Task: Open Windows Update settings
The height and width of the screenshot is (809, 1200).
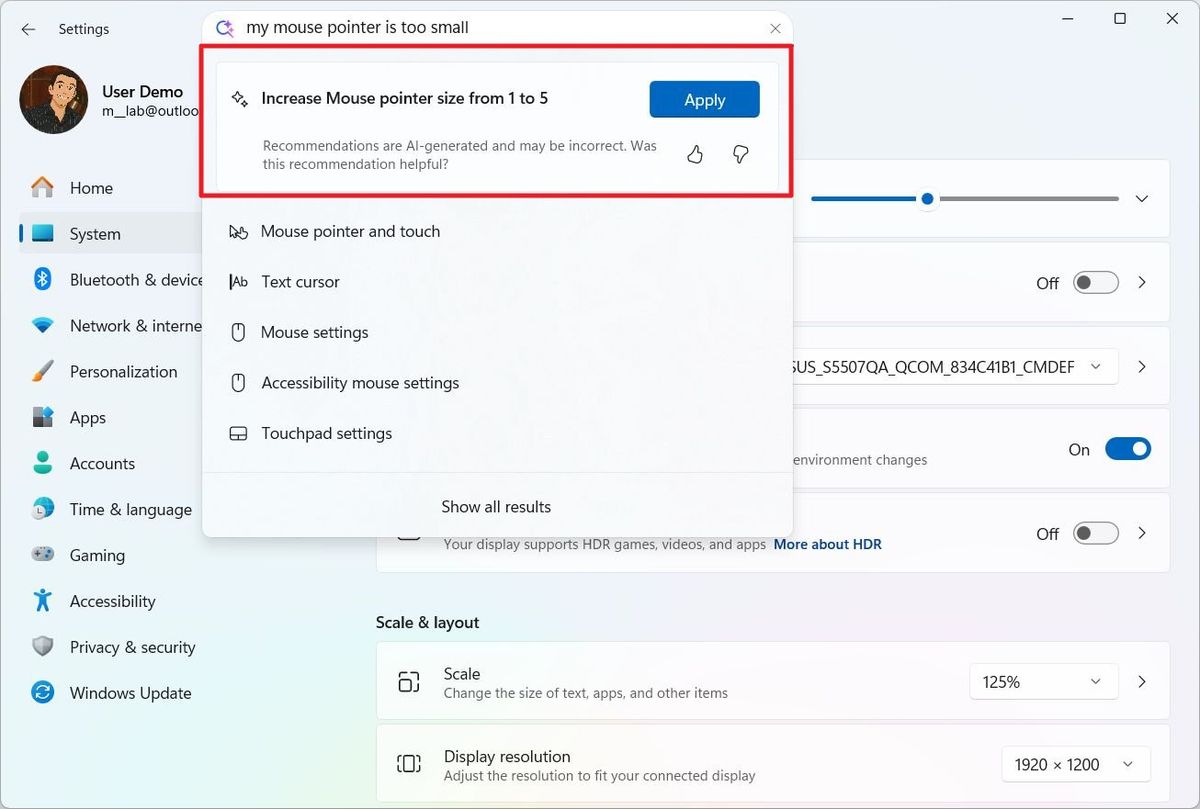Action: pos(130,692)
